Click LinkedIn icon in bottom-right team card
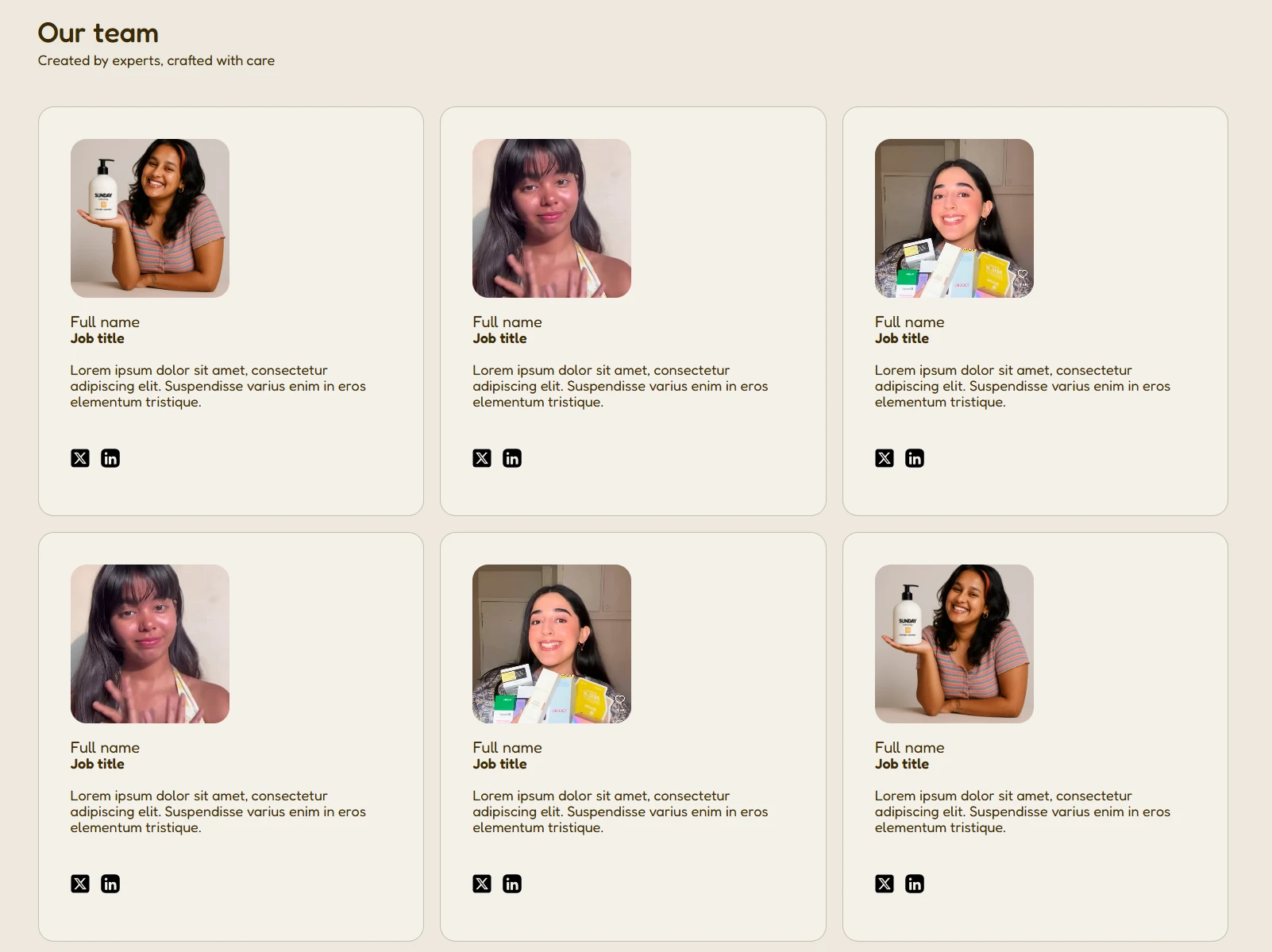Screen dimensions: 1272x952 click(x=915, y=884)
